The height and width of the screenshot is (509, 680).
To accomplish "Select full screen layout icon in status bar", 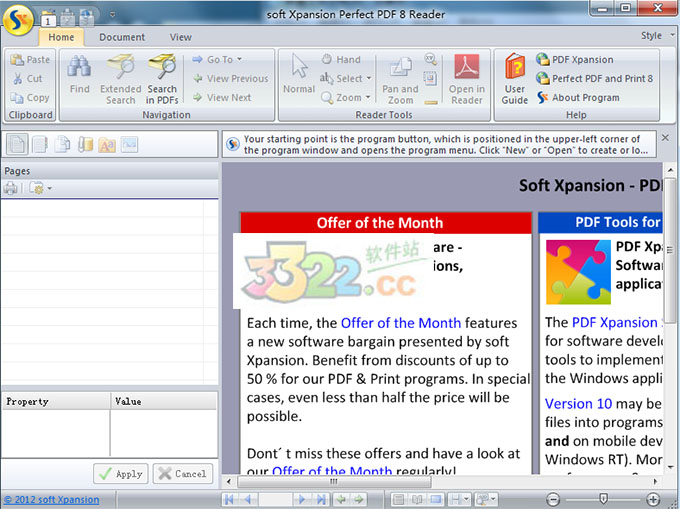I will pos(436,499).
